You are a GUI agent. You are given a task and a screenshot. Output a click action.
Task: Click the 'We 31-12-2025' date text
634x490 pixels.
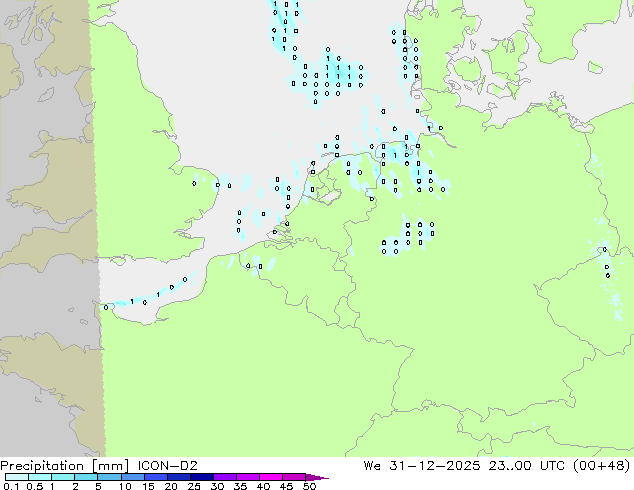422,466
